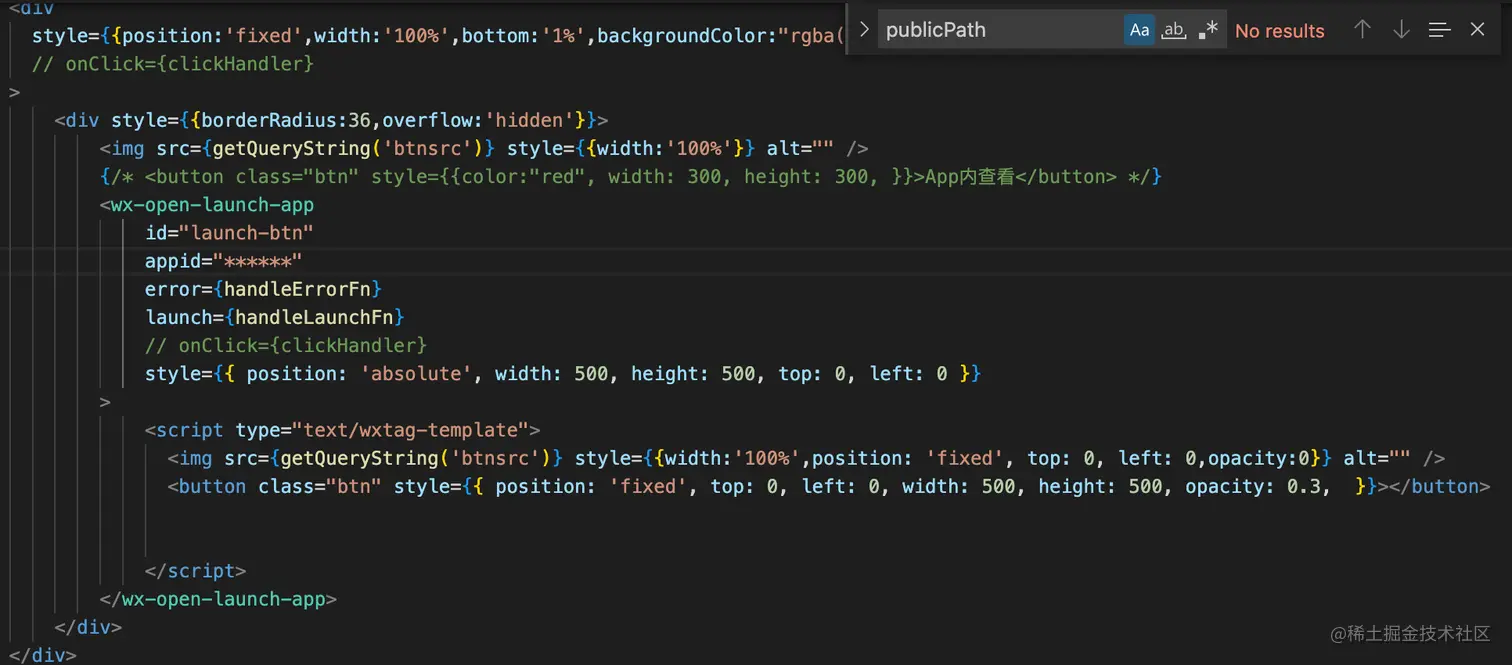Viewport: 1512px width, 665px height.
Task: Click script type="text/wxtag-template" line
Action: tap(342, 430)
